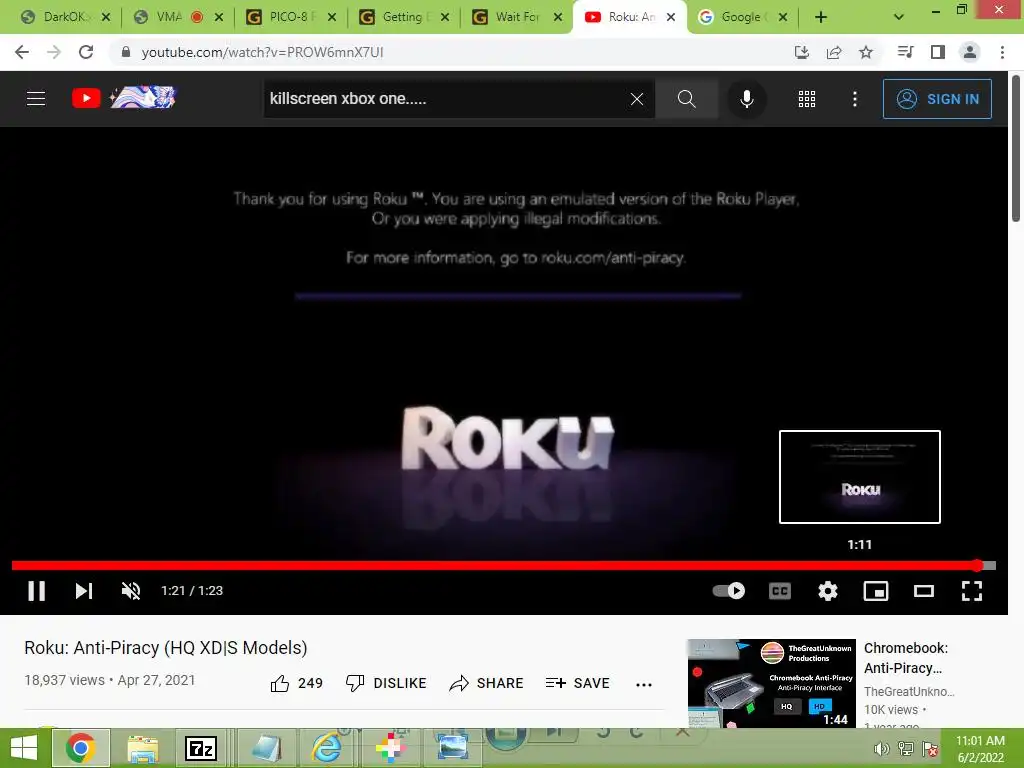Open a new browser tab
This screenshot has width=1024, height=768.
click(x=821, y=17)
